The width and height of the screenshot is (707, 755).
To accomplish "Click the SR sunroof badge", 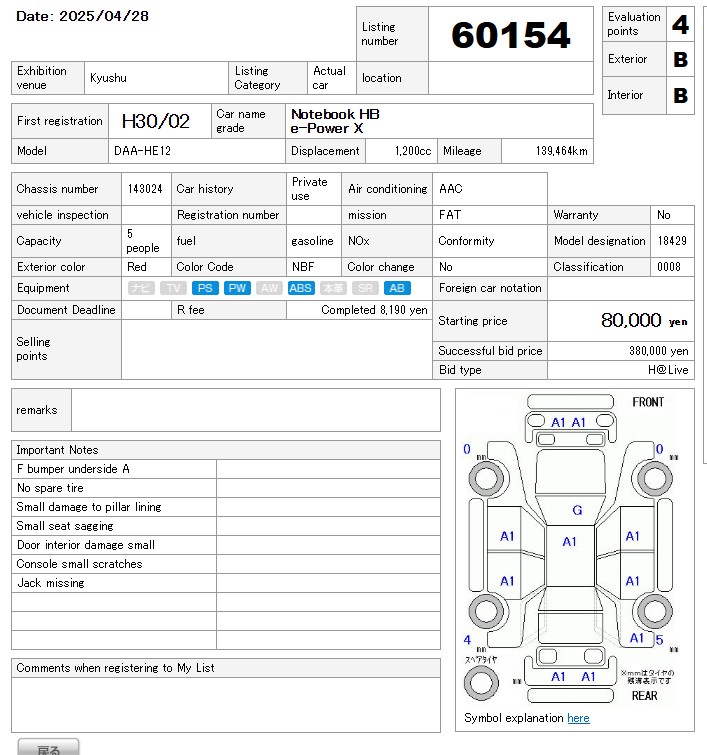I will (x=365, y=288).
